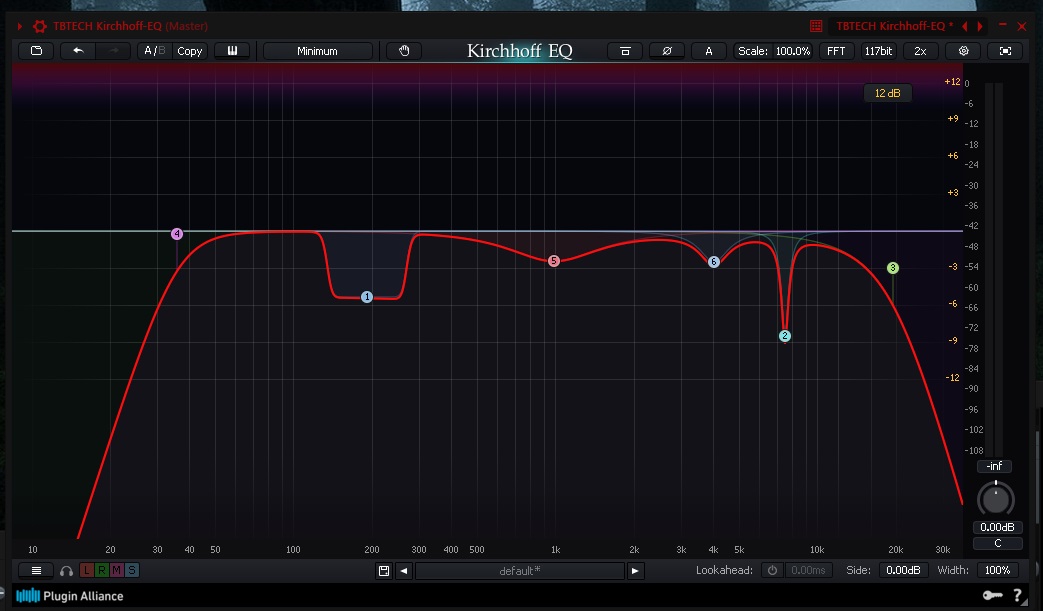Select EQ band node 4 high-pass
This screenshot has width=1043, height=611.
pos(176,233)
